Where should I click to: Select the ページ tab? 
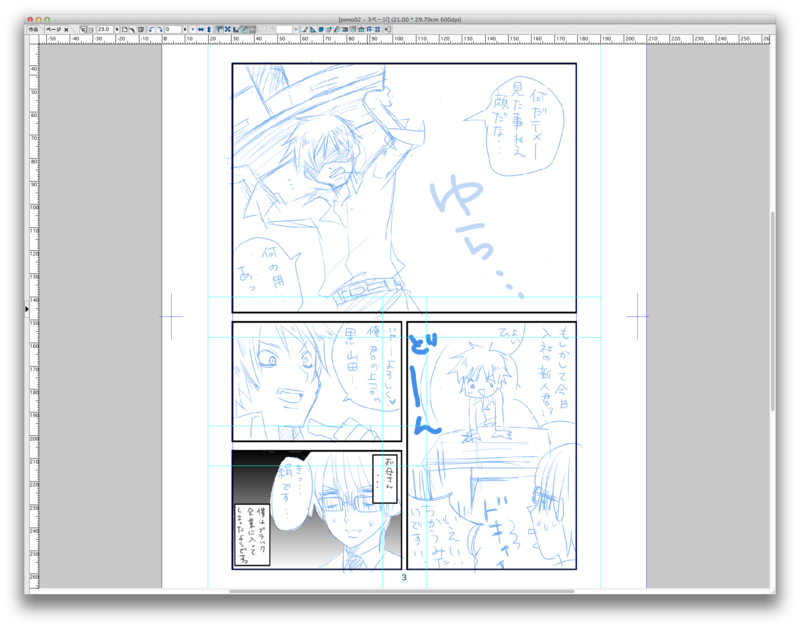click(x=54, y=30)
